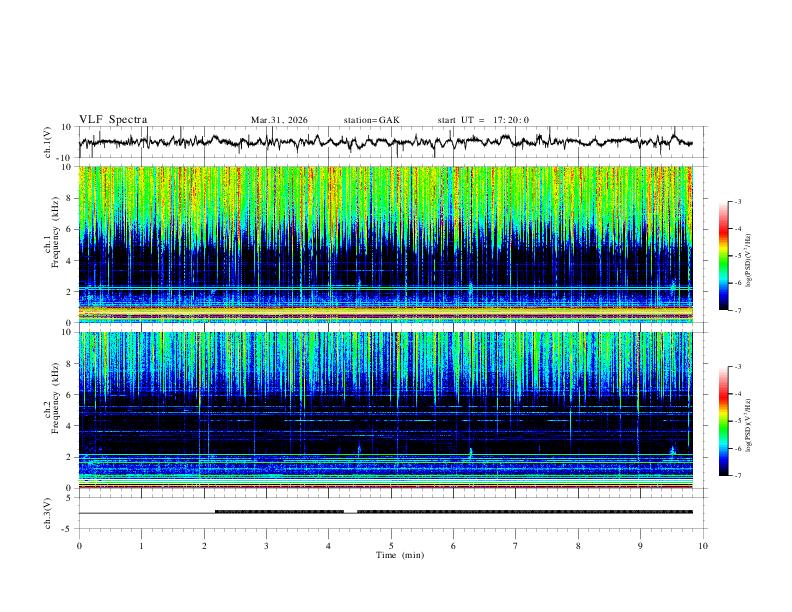Viewport: 792px width, 612px height.
Task: Click time axis tick label "2"
Action: [204, 546]
